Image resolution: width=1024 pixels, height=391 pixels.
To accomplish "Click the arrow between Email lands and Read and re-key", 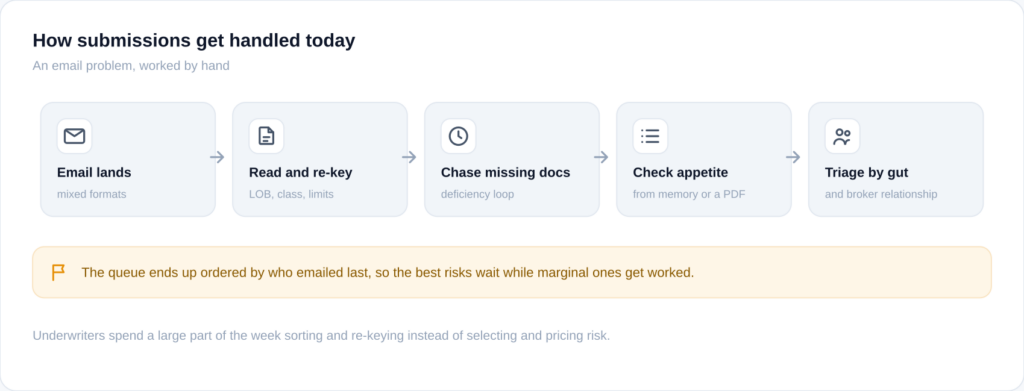I will [x=217, y=157].
